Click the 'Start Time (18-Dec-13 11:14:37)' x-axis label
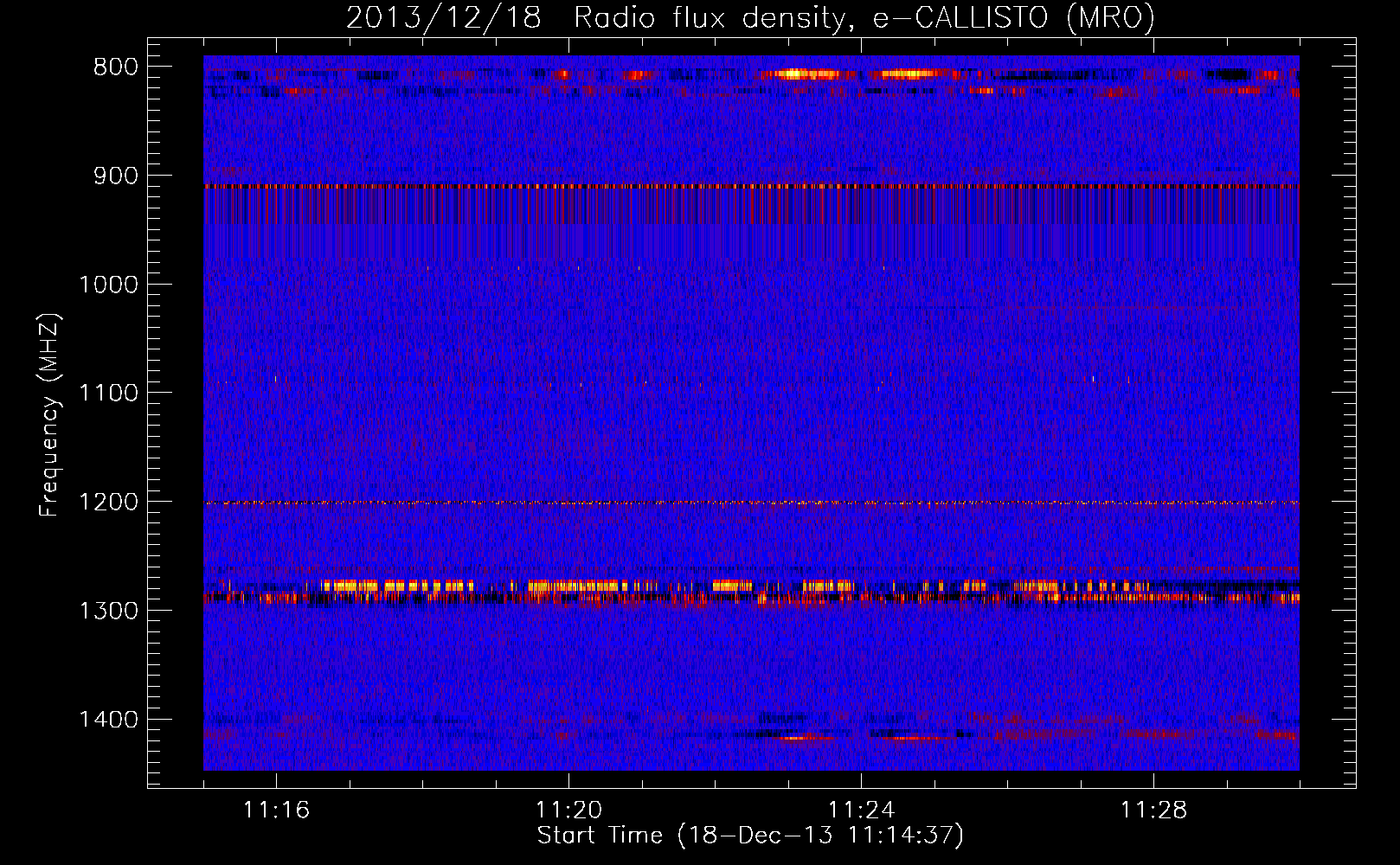This screenshot has width=1400, height=865. click(750, 836)
